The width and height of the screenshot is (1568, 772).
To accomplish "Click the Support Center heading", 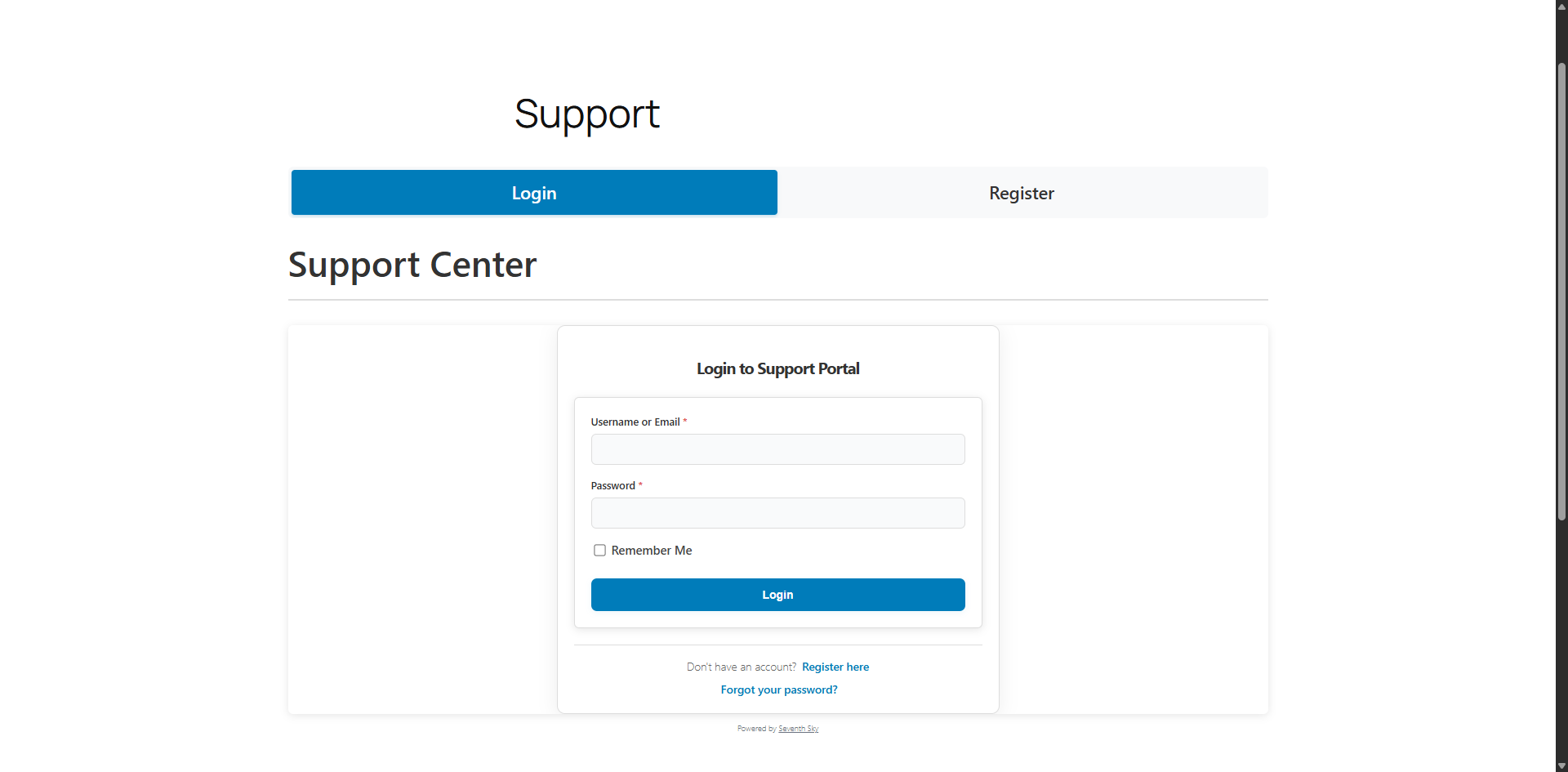I will click(x=412, y=266).
